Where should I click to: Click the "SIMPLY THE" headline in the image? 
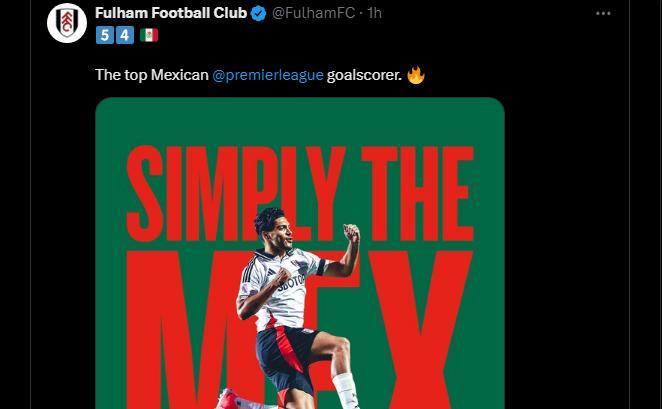(299, 194)
